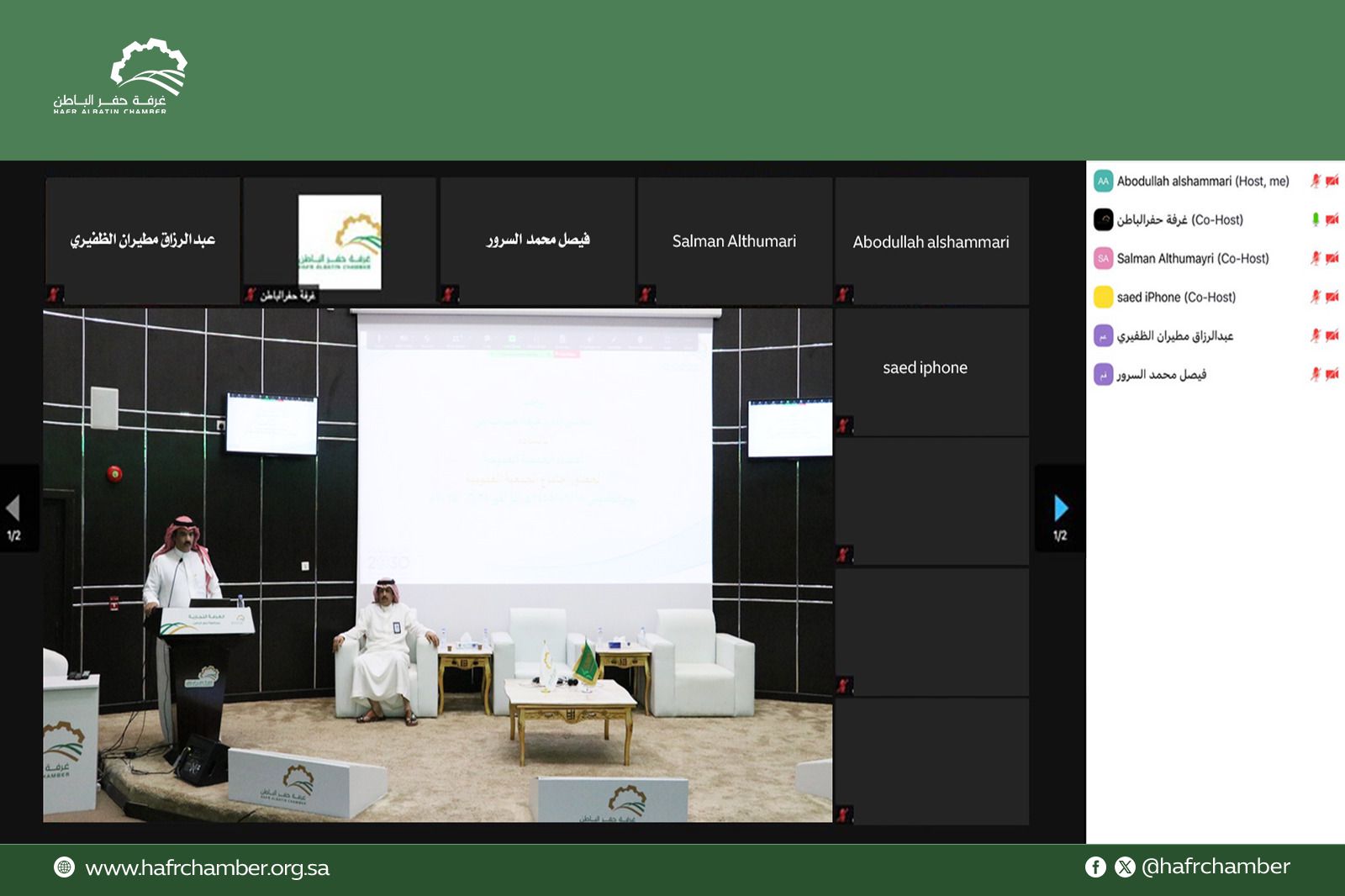Click the muted mic icon on Salman Althumari tile
Screen dimensions: 1345x896
tap(646, 294)
